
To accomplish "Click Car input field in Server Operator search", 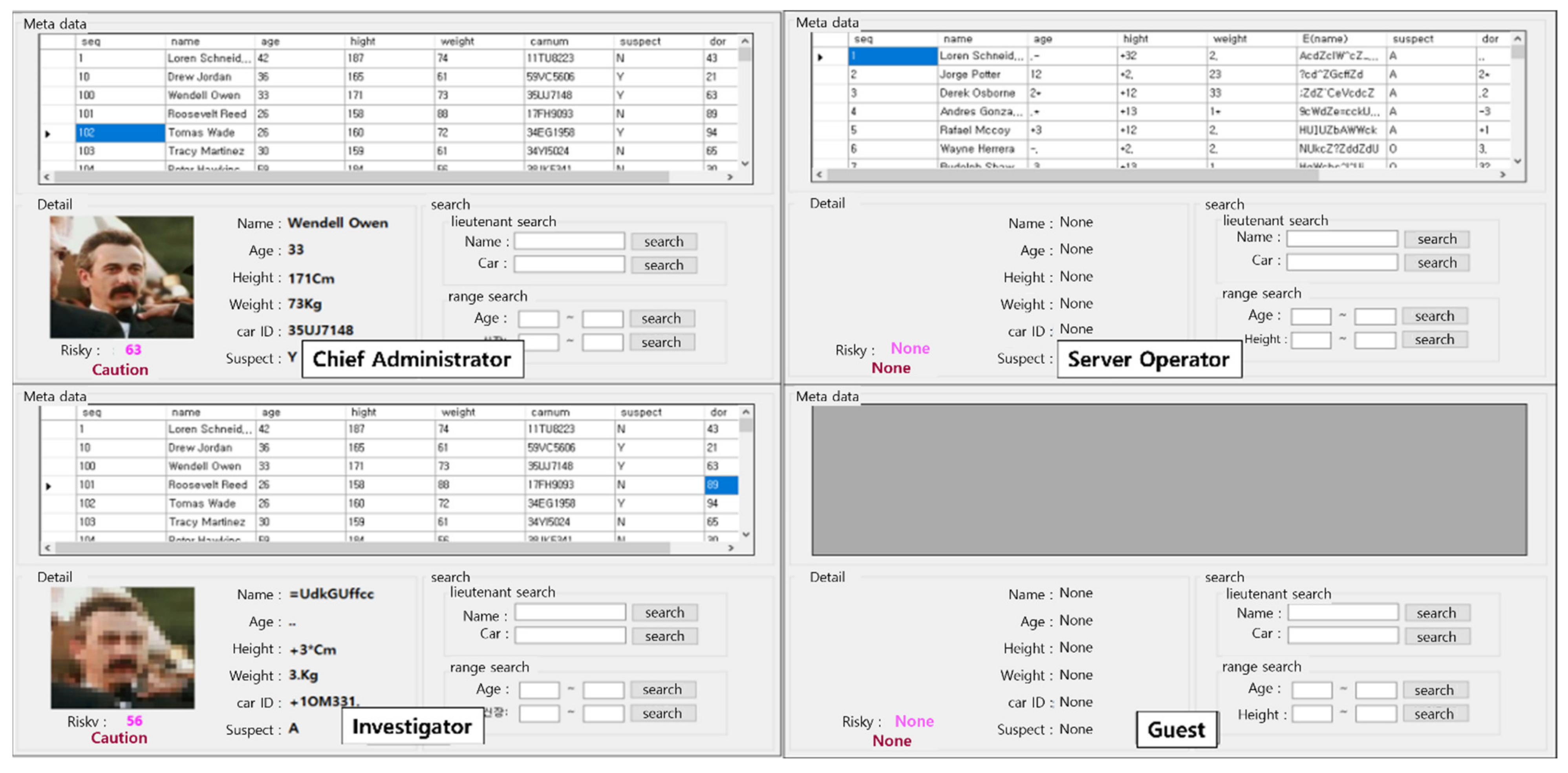I will tap(1341, 262).
